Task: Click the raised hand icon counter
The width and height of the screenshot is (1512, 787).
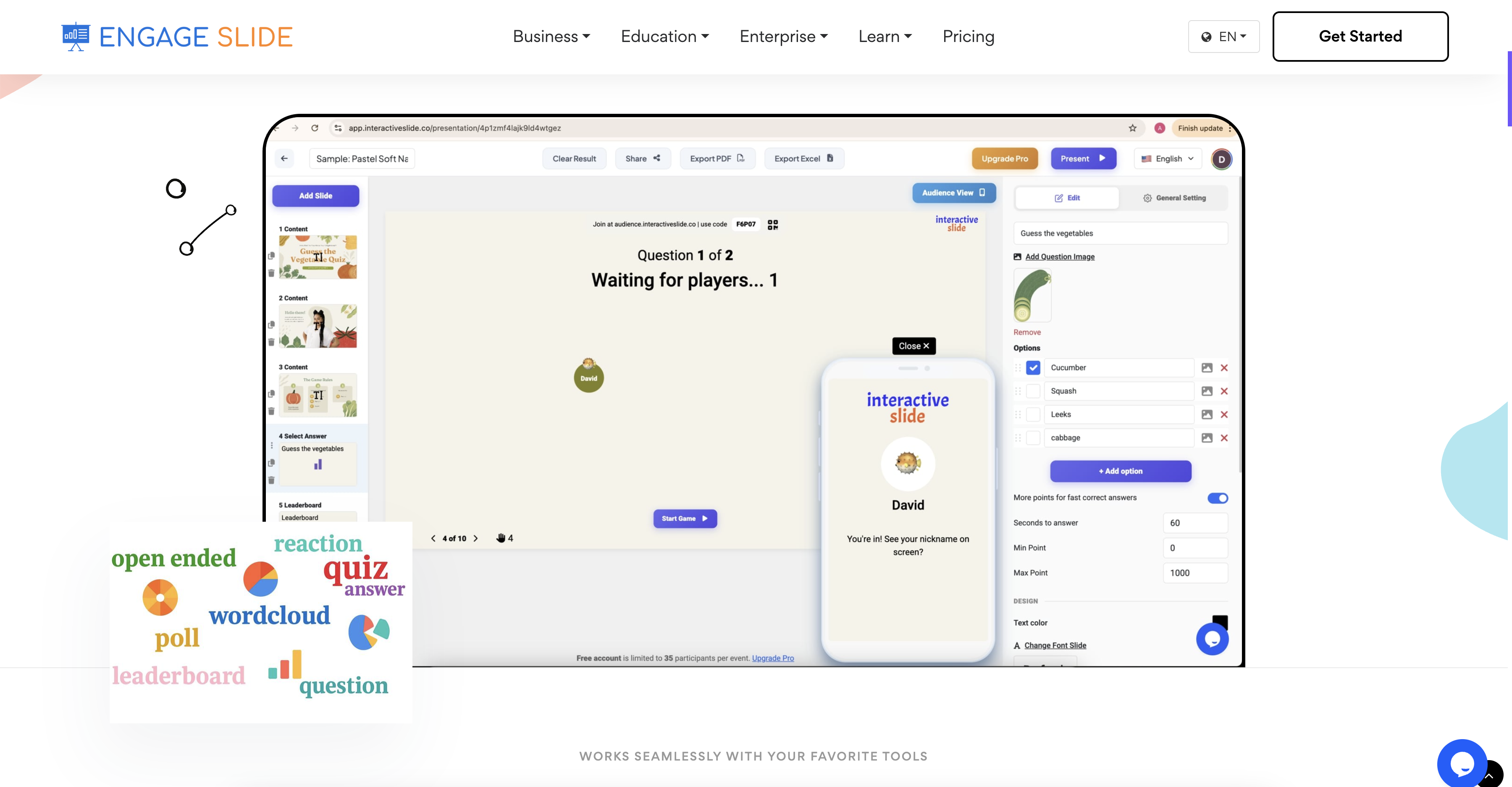Action: coord(504,538)
